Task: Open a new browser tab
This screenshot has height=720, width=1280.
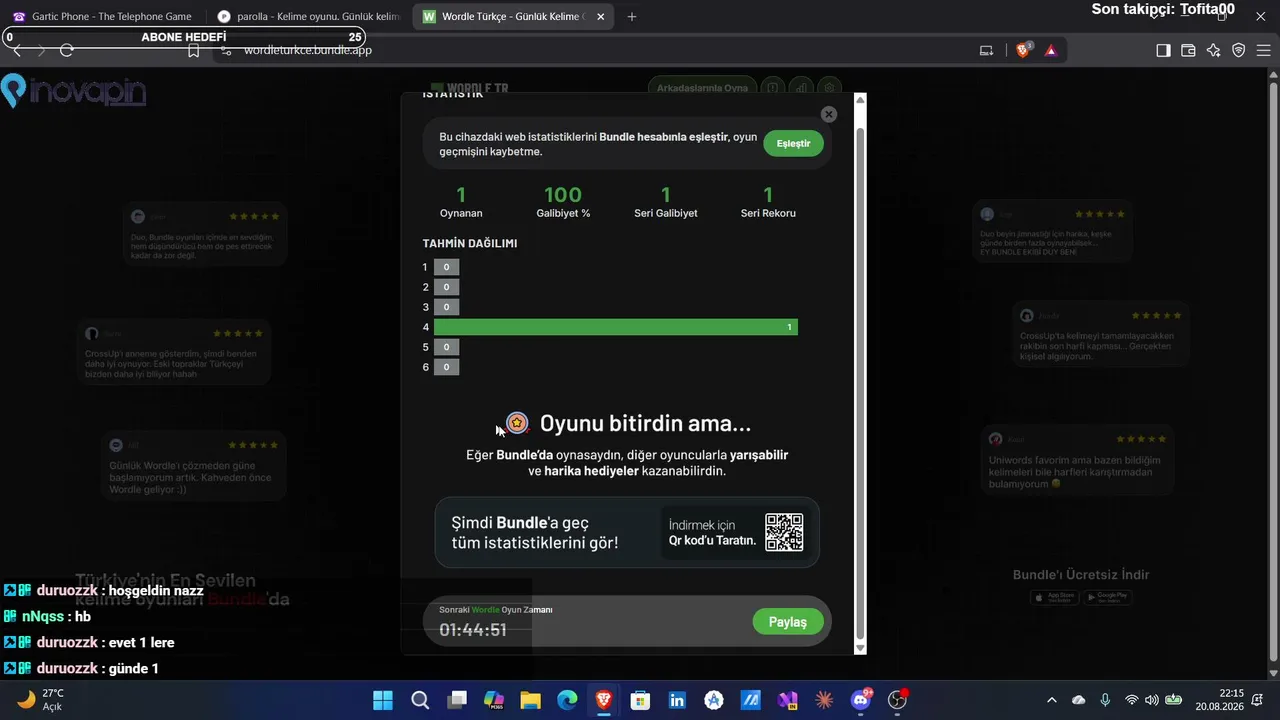Action: click(632, 16)
